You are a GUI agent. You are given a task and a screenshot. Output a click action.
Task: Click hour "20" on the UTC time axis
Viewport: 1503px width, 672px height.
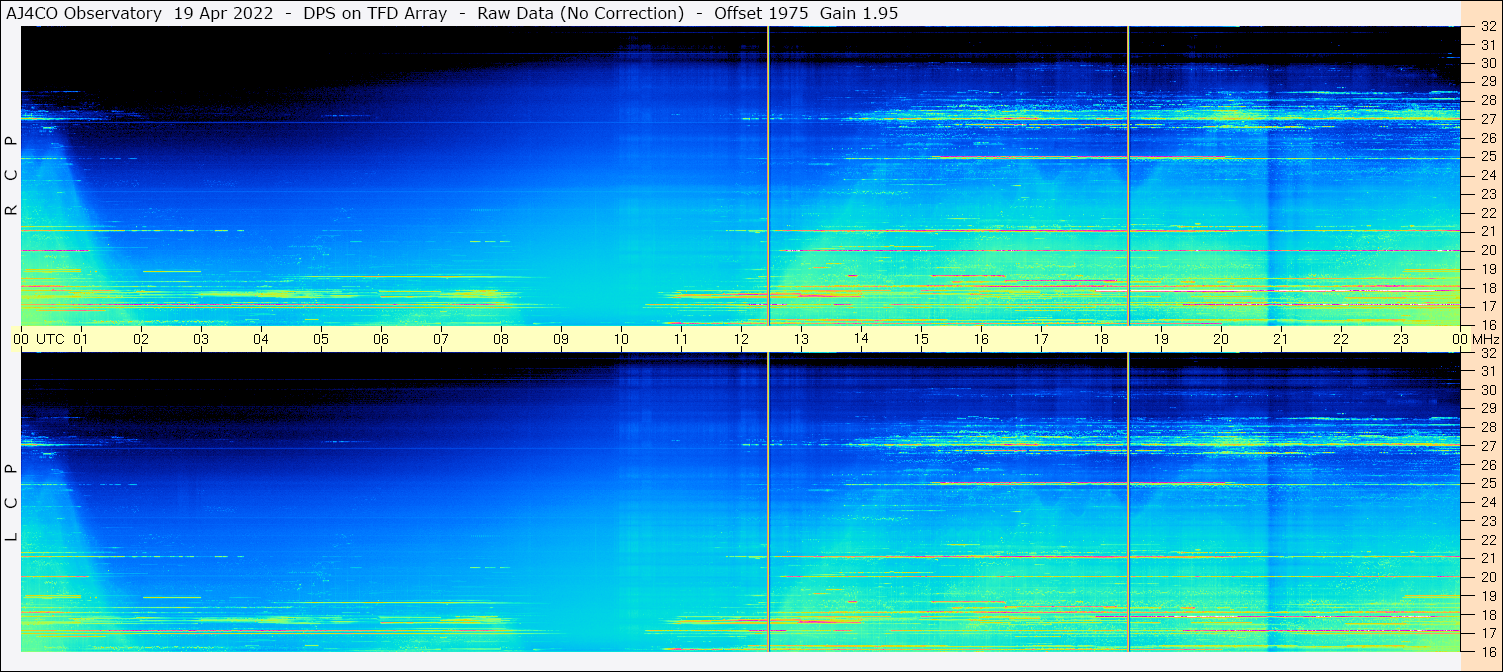tap(1221, 339)
